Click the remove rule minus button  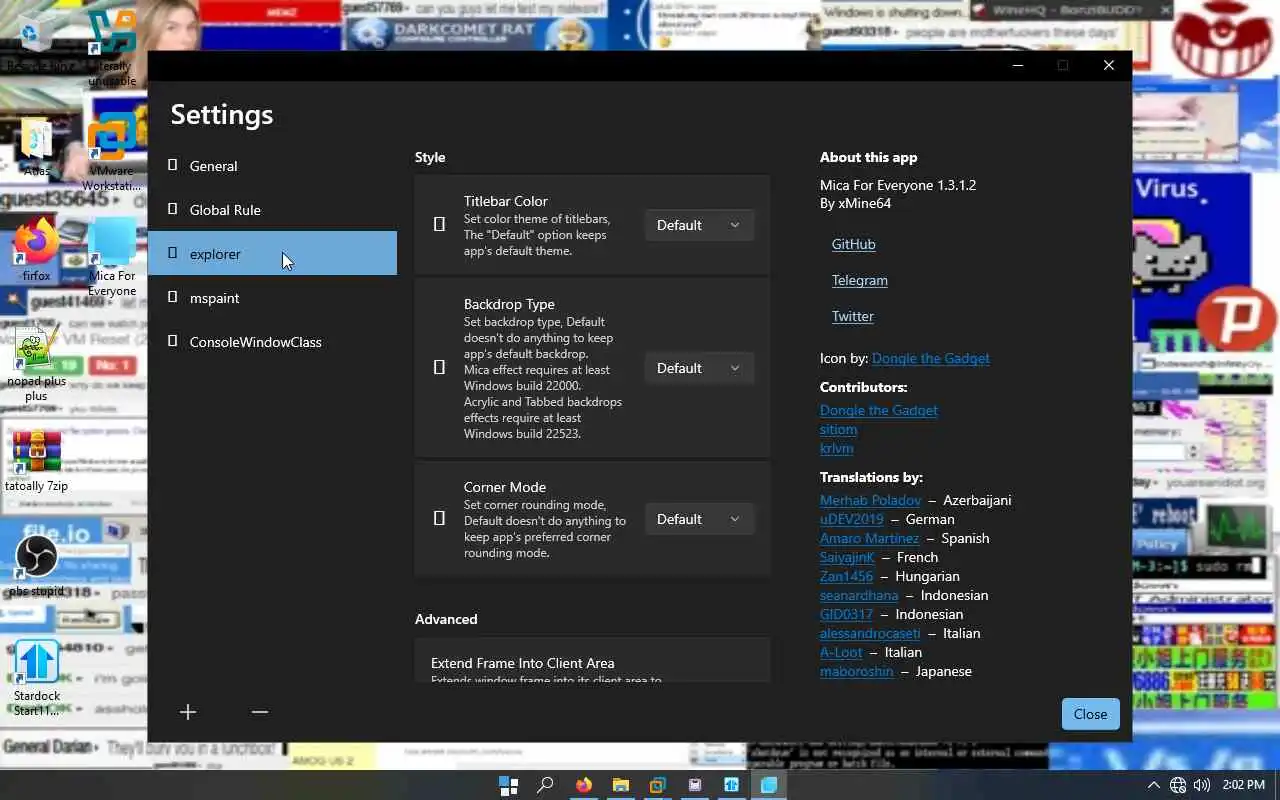(260, 712)
